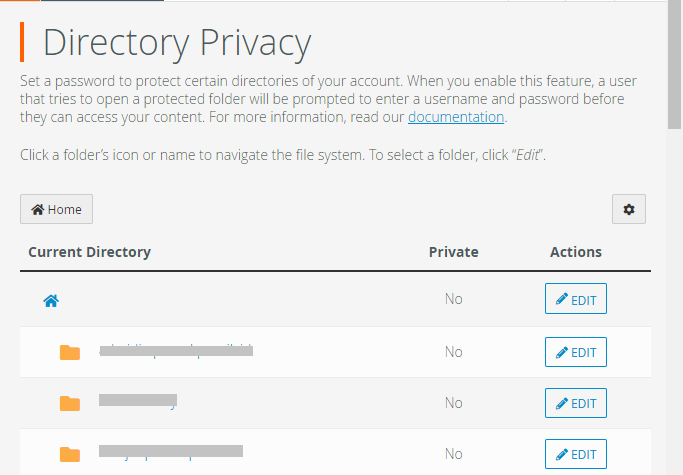Click the Private column header
The height and width of the screenshot is (475, 683).
(x=453, y=252)
